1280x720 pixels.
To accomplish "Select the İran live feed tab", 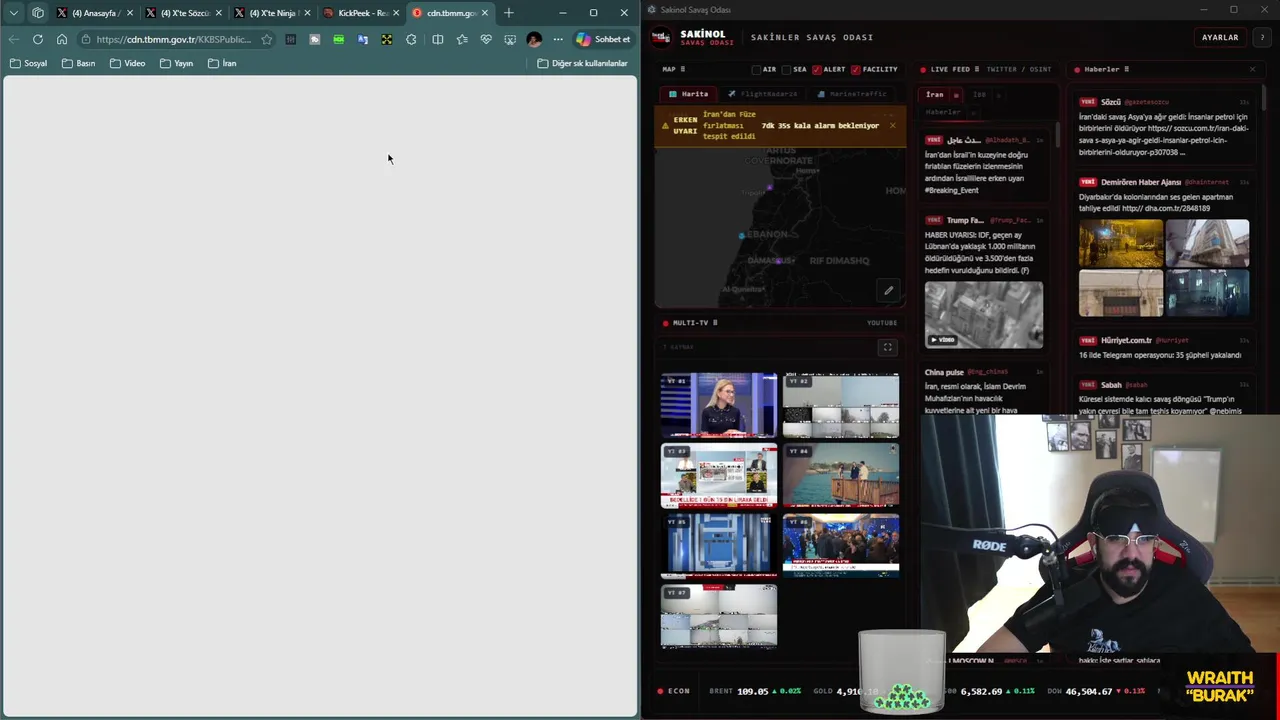I will (934, 95).
